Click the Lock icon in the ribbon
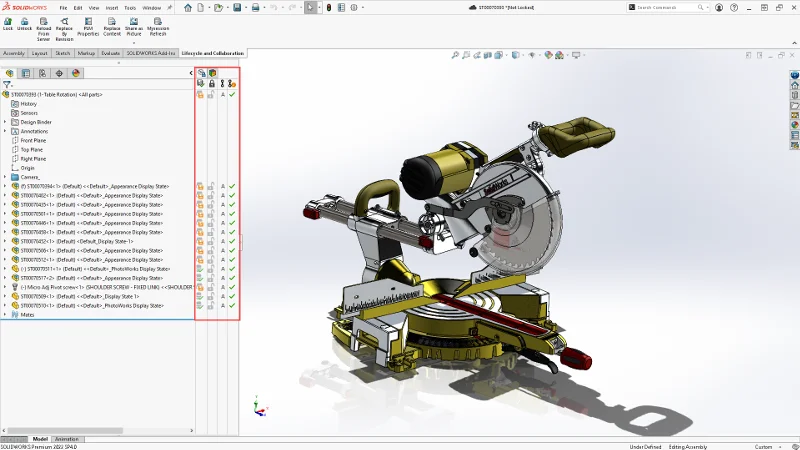Screen dimensions: 800x450 click(x=8, y=22)
